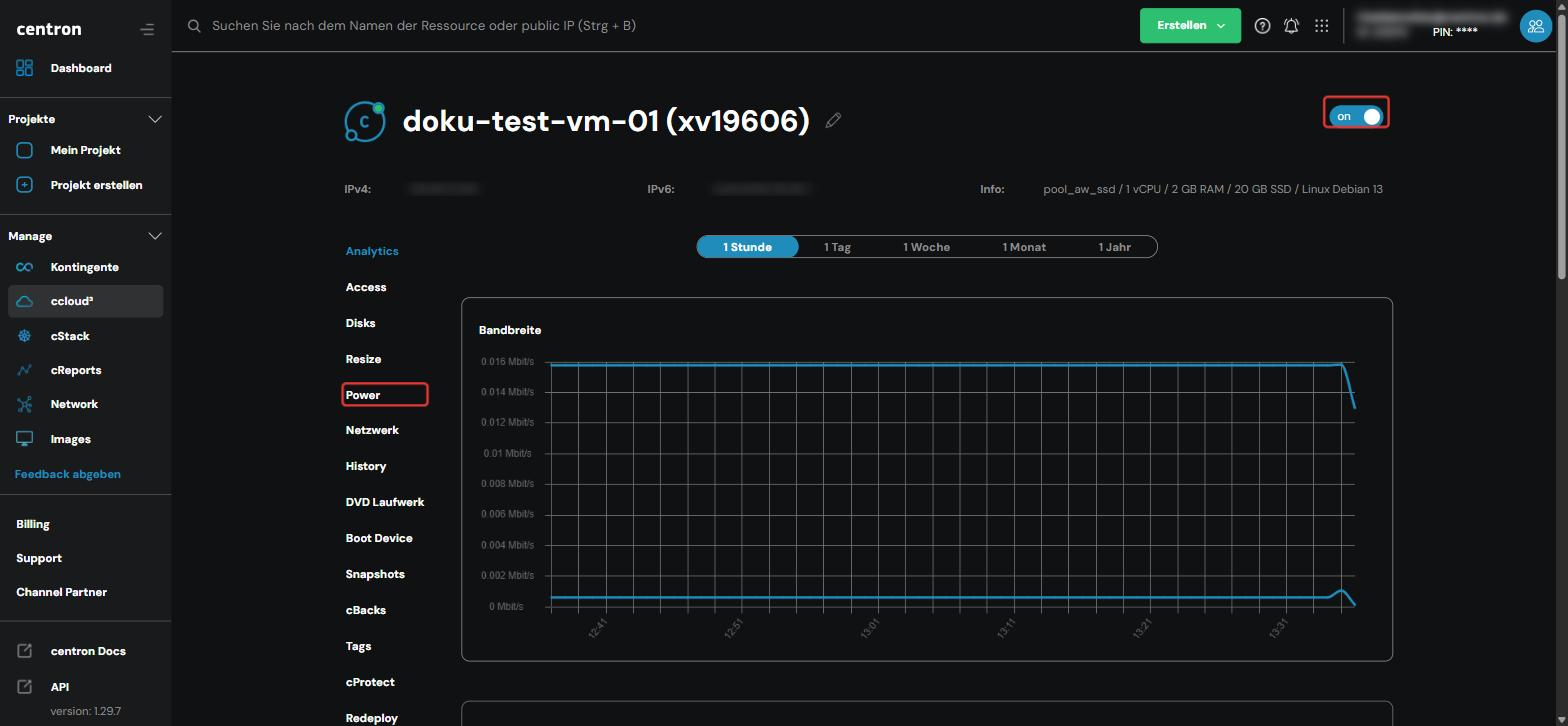Screen dimensions: 1568x726
Task: Select the 1 Tag time range
Action: click(837, 247)
